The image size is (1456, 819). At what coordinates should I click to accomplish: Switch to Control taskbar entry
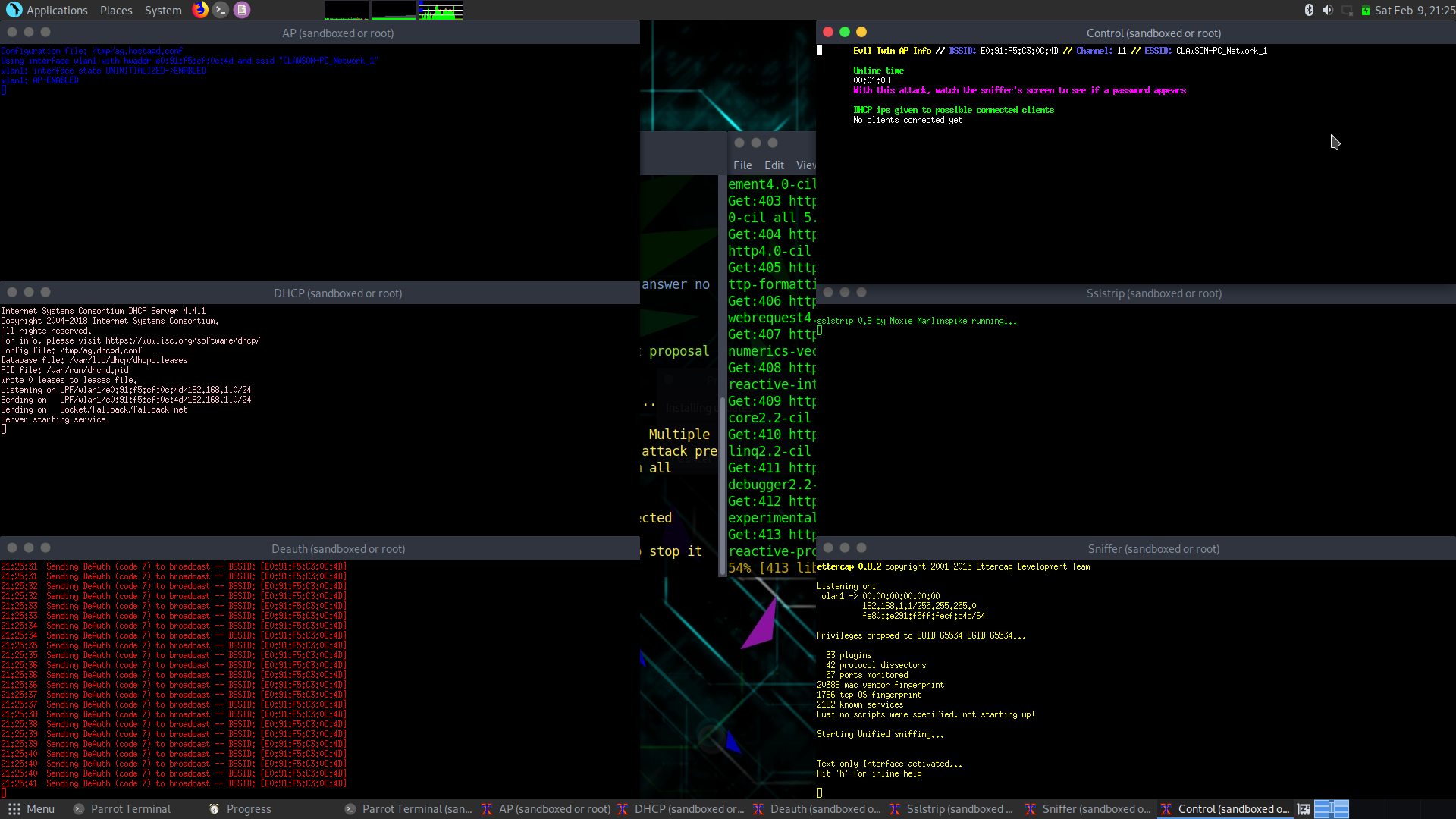[x=1225, y=809]
